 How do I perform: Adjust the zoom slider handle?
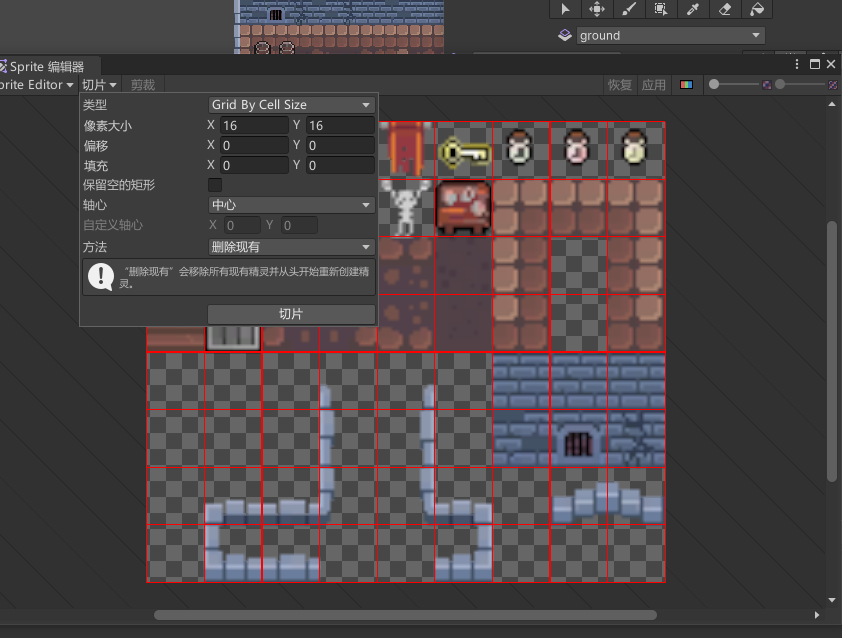click(x=714, y=84)
